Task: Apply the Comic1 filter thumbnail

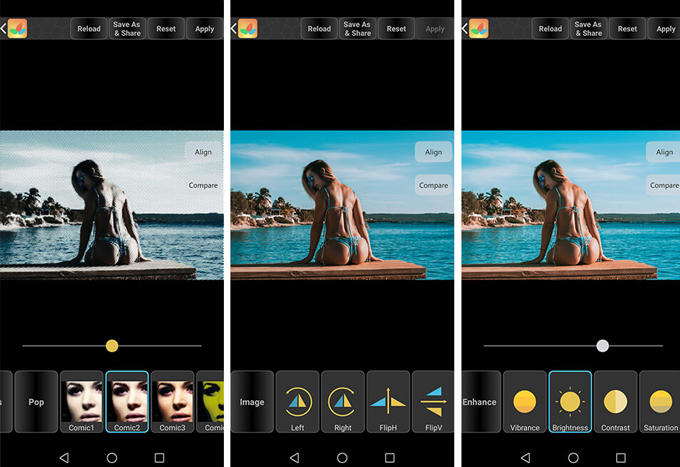Action: [81, 401]
